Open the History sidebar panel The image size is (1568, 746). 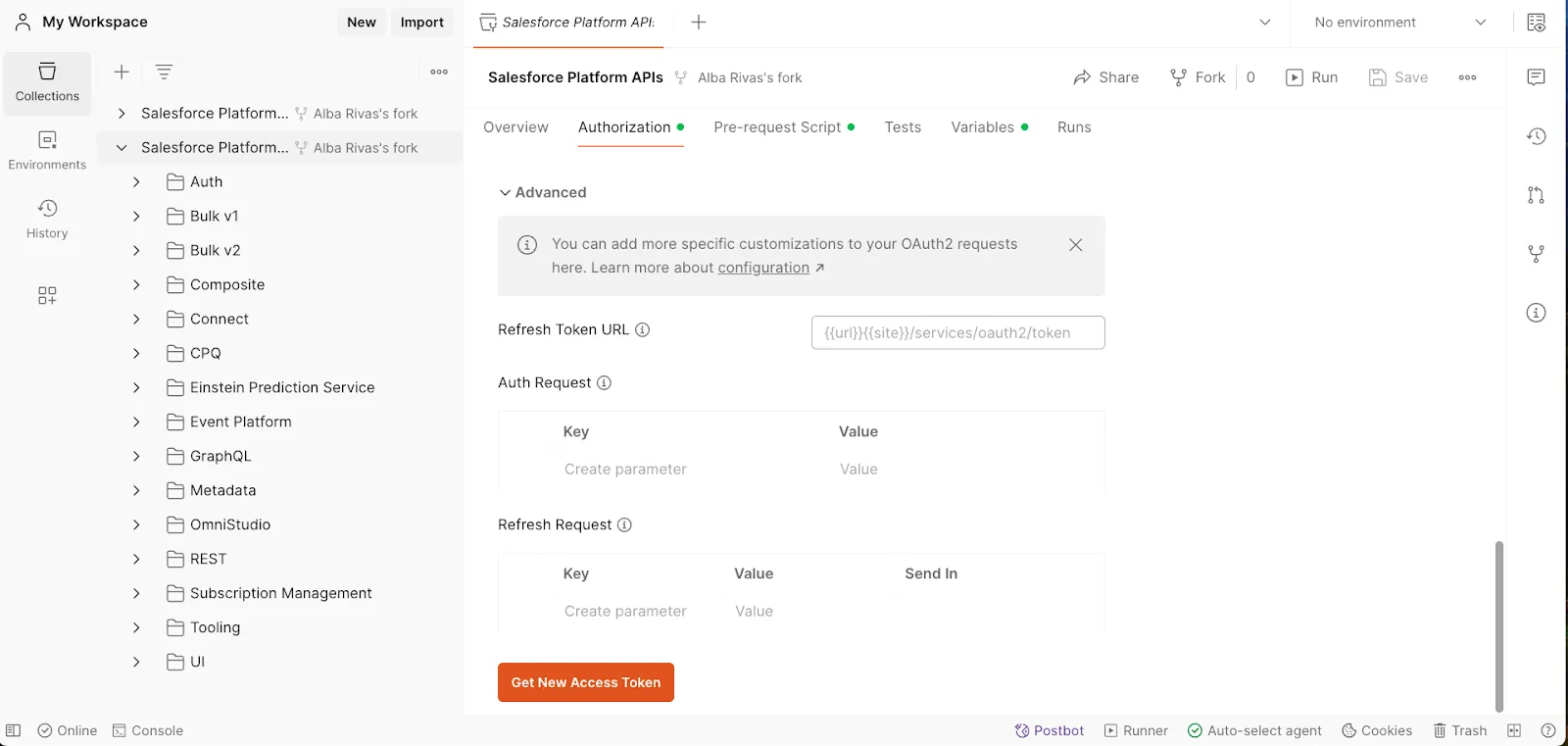click(x=47, y=219)
